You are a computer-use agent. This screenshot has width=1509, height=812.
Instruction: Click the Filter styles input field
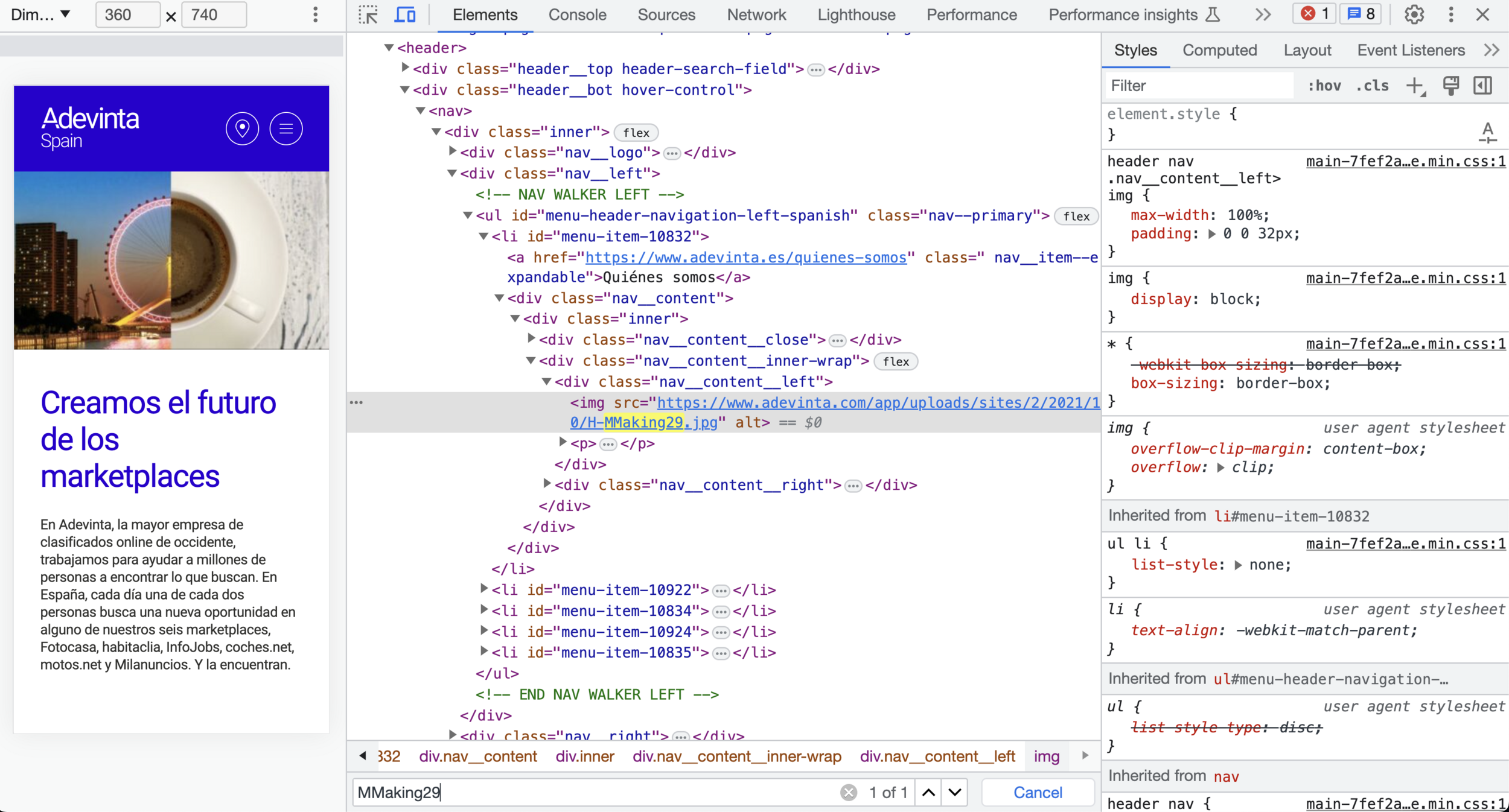pos(1198,86)
